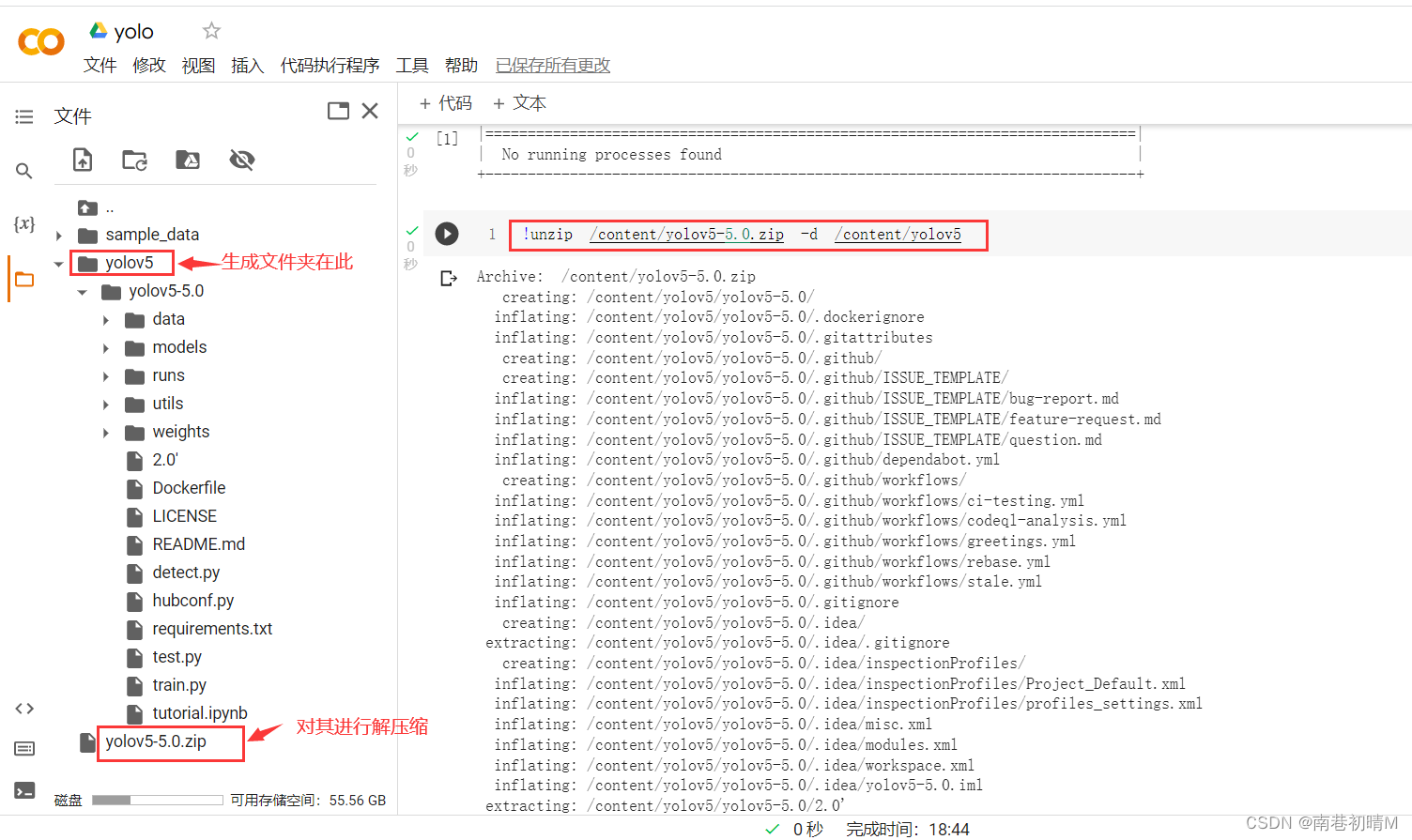Upload a file to session storage
The width and height of the screenshot is (1412, 840).
(x=82, y=160)
